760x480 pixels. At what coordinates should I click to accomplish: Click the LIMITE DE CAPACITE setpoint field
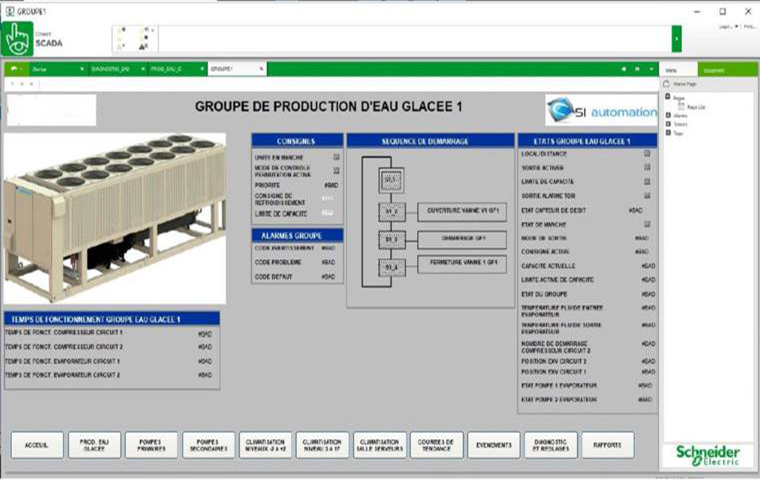click(329, 214)
